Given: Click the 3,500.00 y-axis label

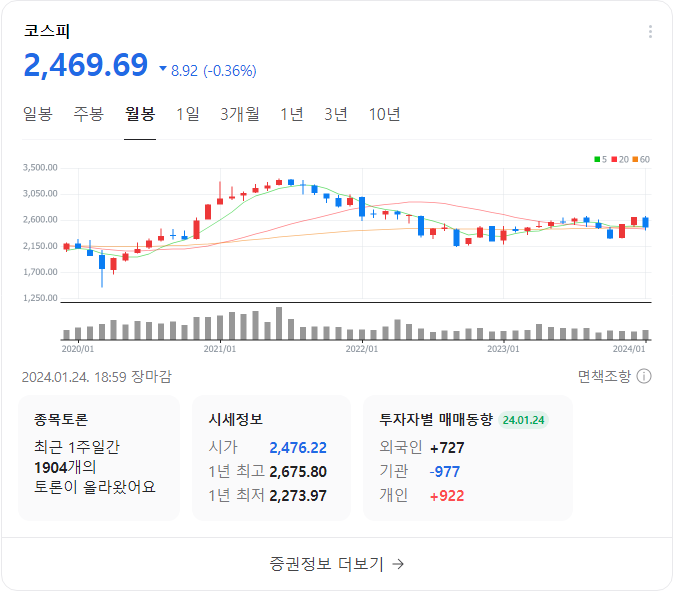Looking at the screenshot, I should 40,167.
